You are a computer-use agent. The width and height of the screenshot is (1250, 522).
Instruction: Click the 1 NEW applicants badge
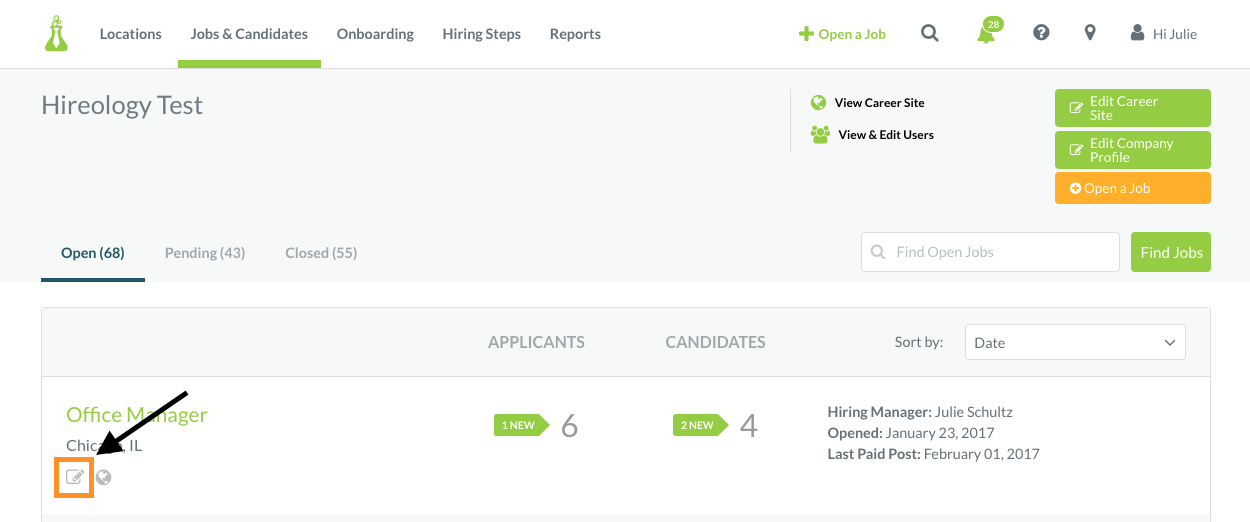click(521, 425)
